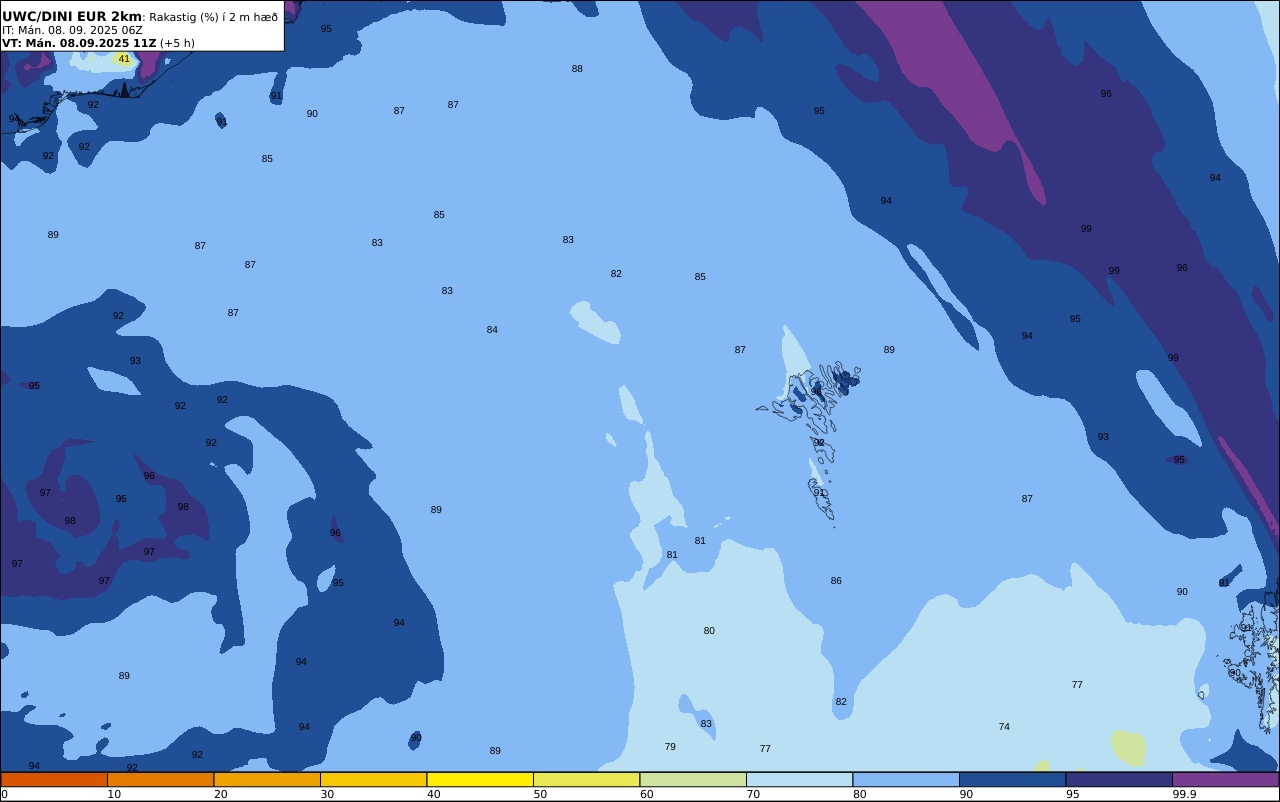This screenshot has height=802, width=1280.
Task: Click the '50' legend scale label
Action: click(x=540, y=794)
